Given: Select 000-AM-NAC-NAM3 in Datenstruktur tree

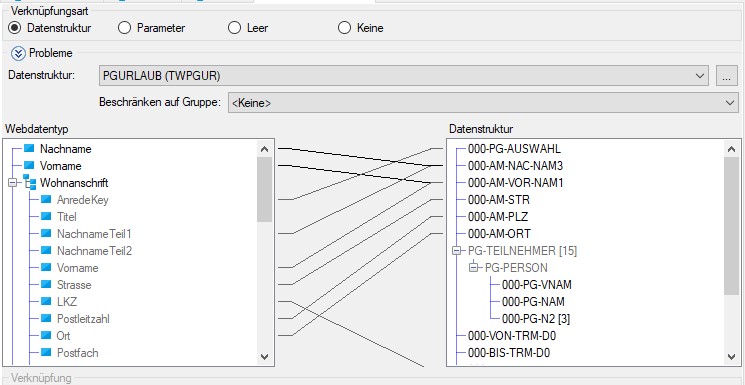Looking at the screenshot, I should point(516,166).
